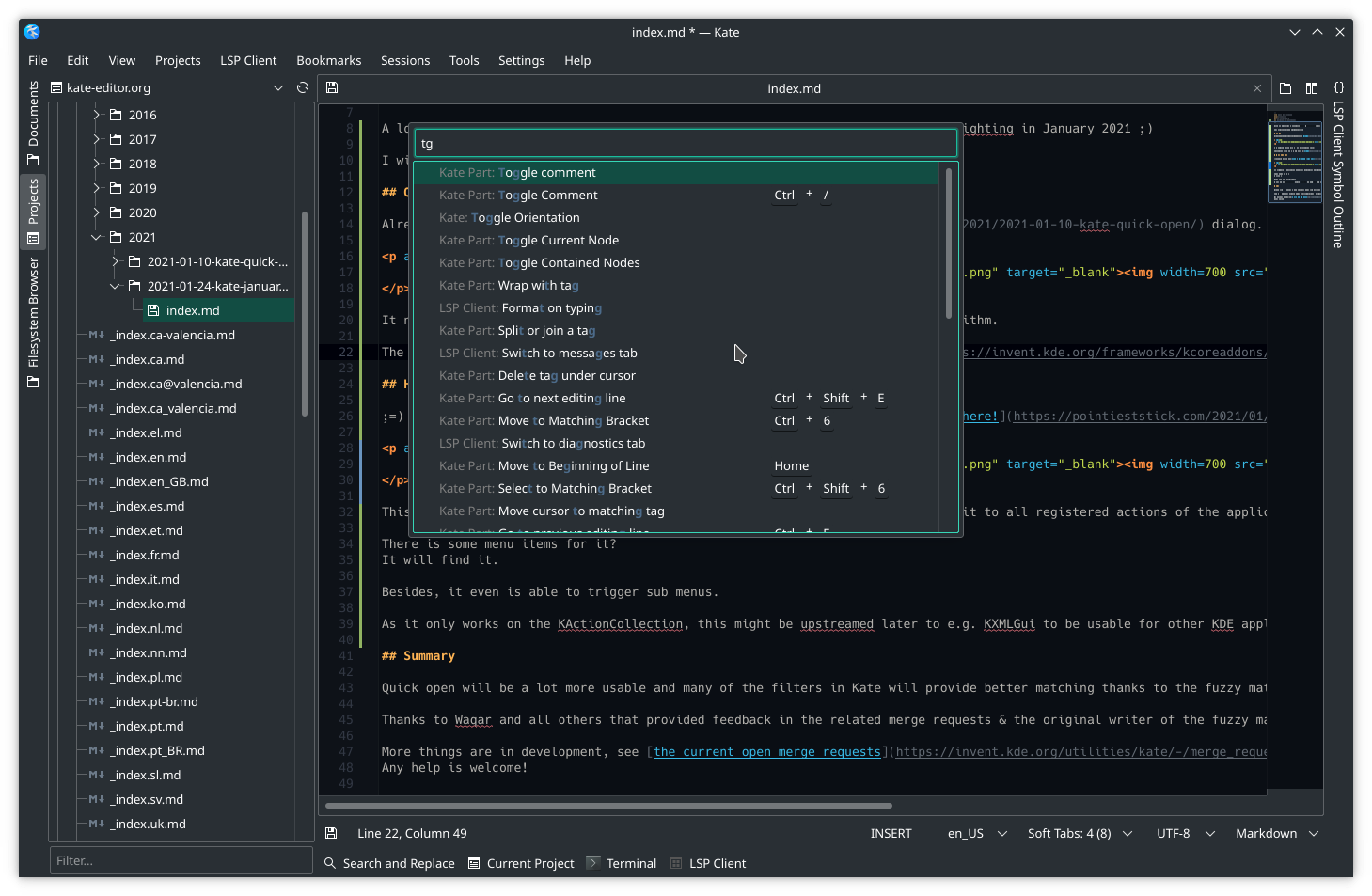Expand the 2018 folder
The image size is (1372, 896).
point(96,164)
